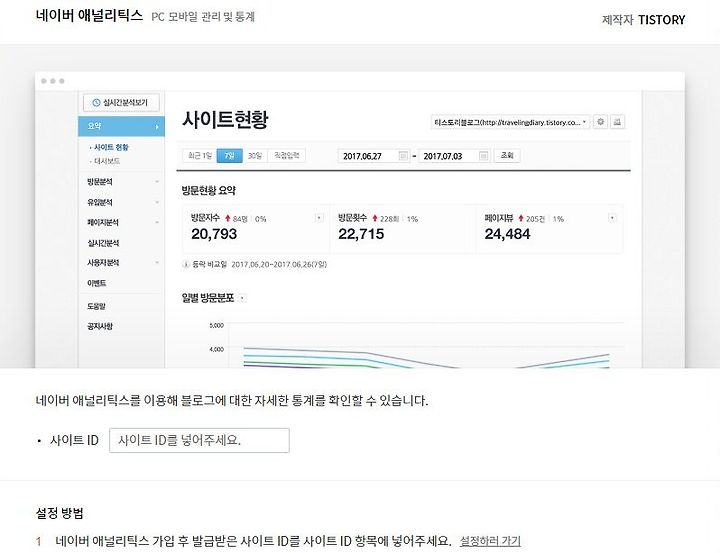
Task: Click the clock icon in 실시간분석보기
Action: pyautogui.click(x=96, y=103)
